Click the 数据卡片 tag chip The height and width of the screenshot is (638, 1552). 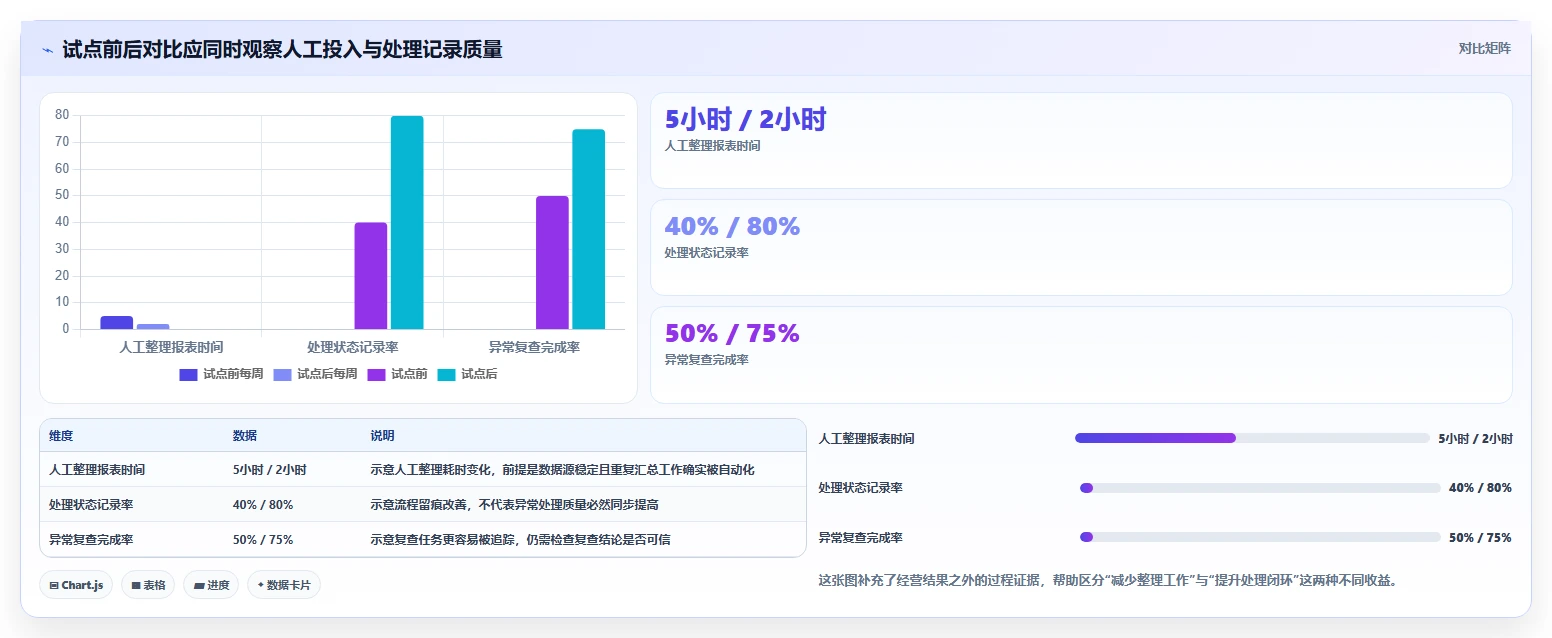[x=284, y=585]
